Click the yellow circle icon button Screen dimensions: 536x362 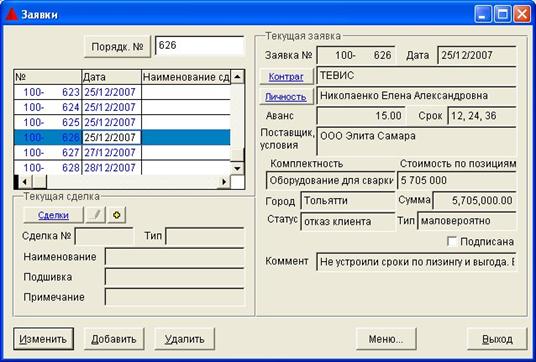coord(117,215)
